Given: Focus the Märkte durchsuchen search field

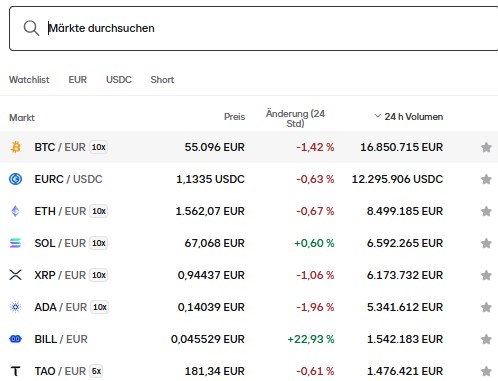Looking at the screenshot, I should [x=253, y=28].
